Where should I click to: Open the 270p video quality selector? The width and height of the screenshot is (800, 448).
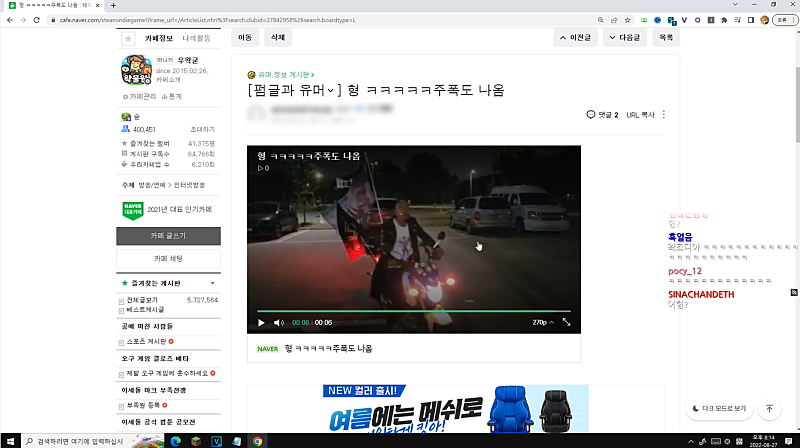[x=541, y=323]
